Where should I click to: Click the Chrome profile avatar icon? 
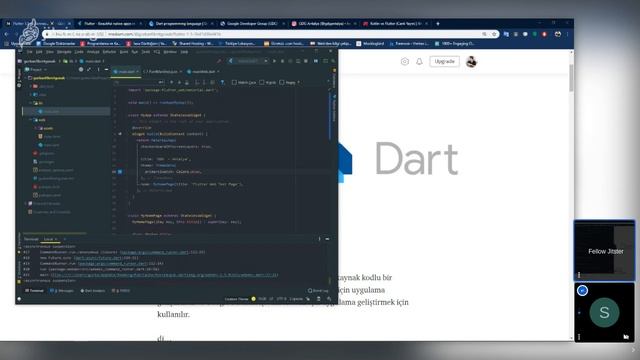[558, 34]
